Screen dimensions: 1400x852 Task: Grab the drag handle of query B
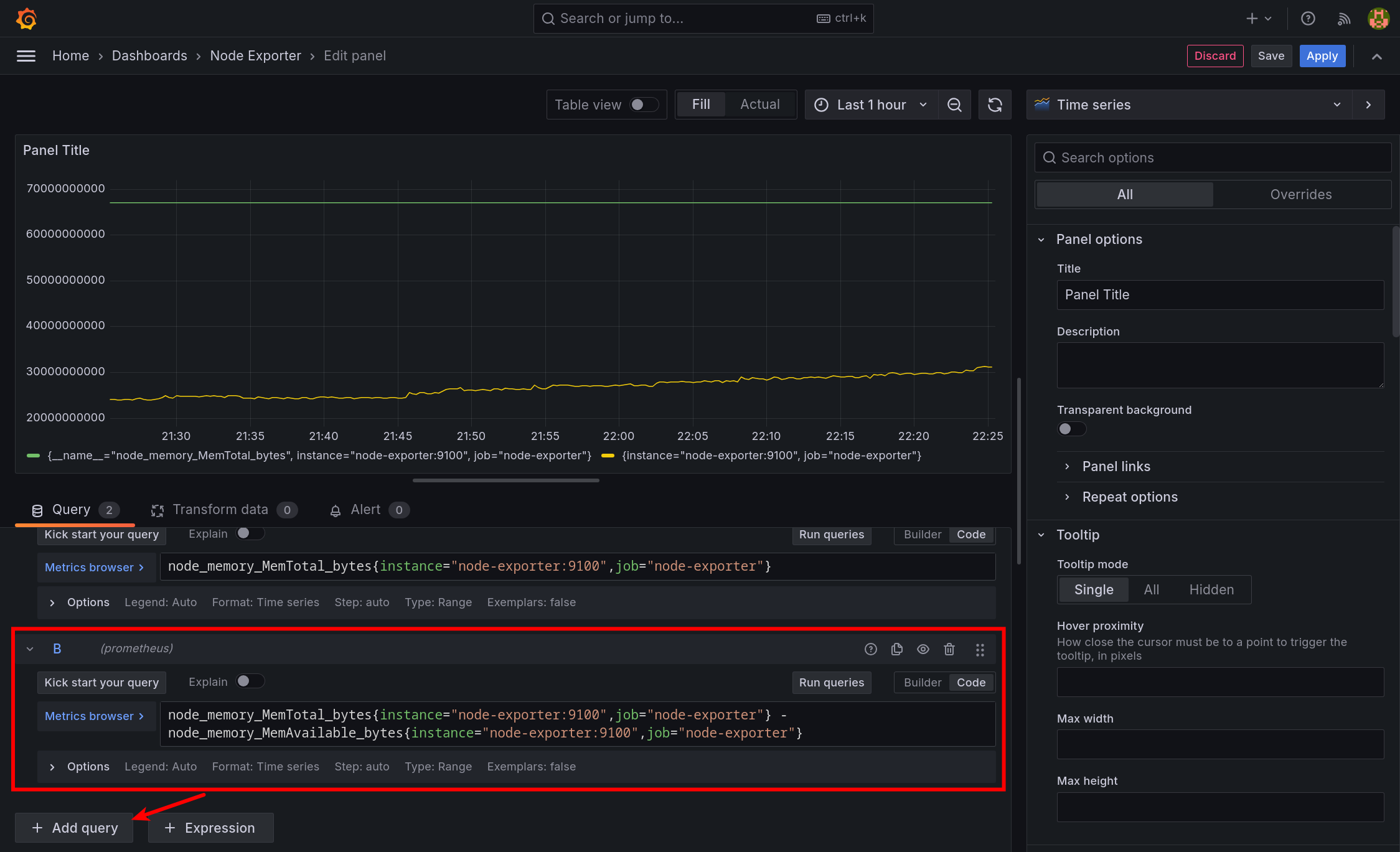point(980,650)
